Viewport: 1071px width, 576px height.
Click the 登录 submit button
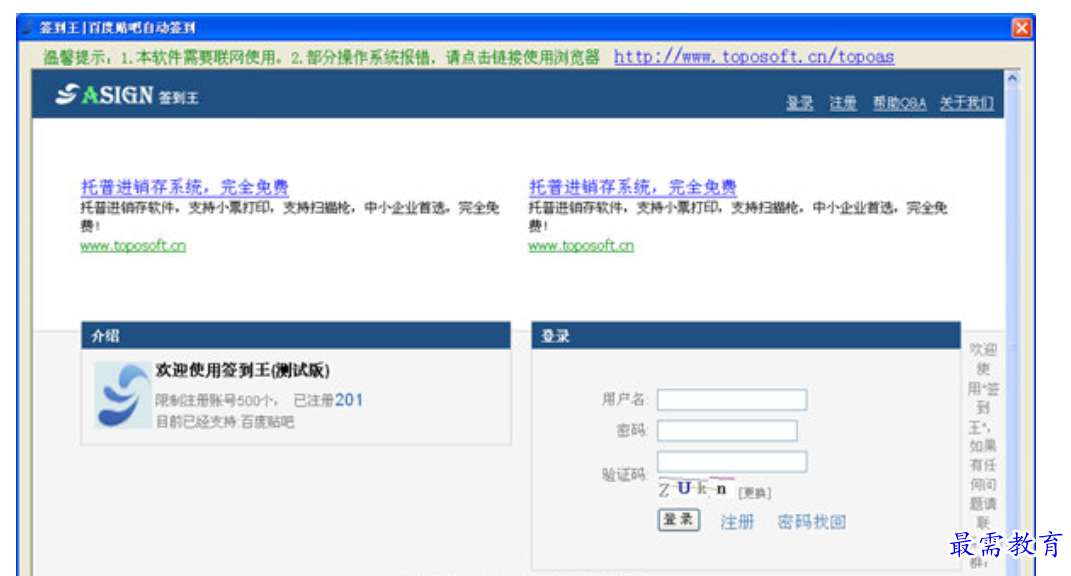679,520
